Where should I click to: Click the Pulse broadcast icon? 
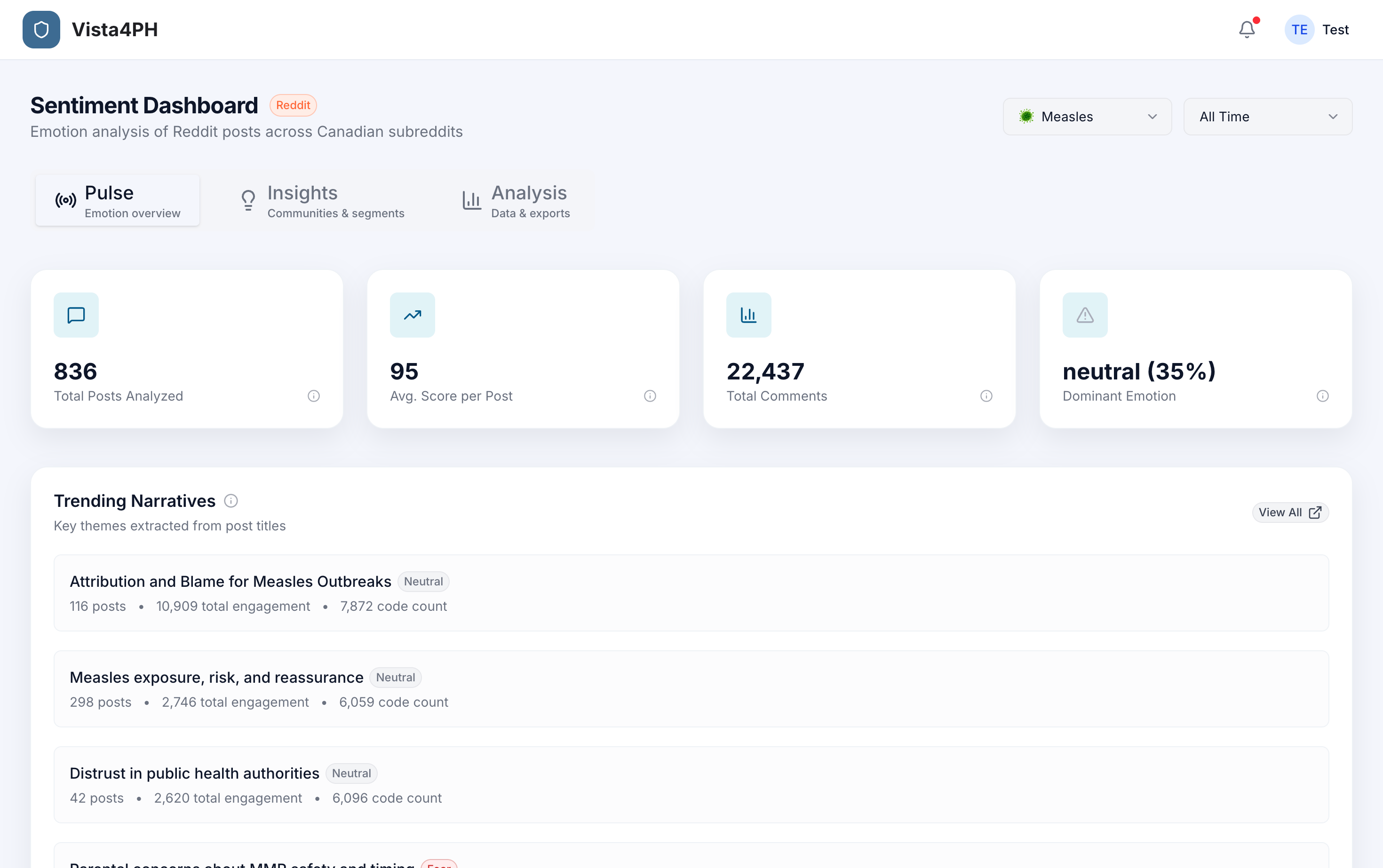(x=65, y=200)
